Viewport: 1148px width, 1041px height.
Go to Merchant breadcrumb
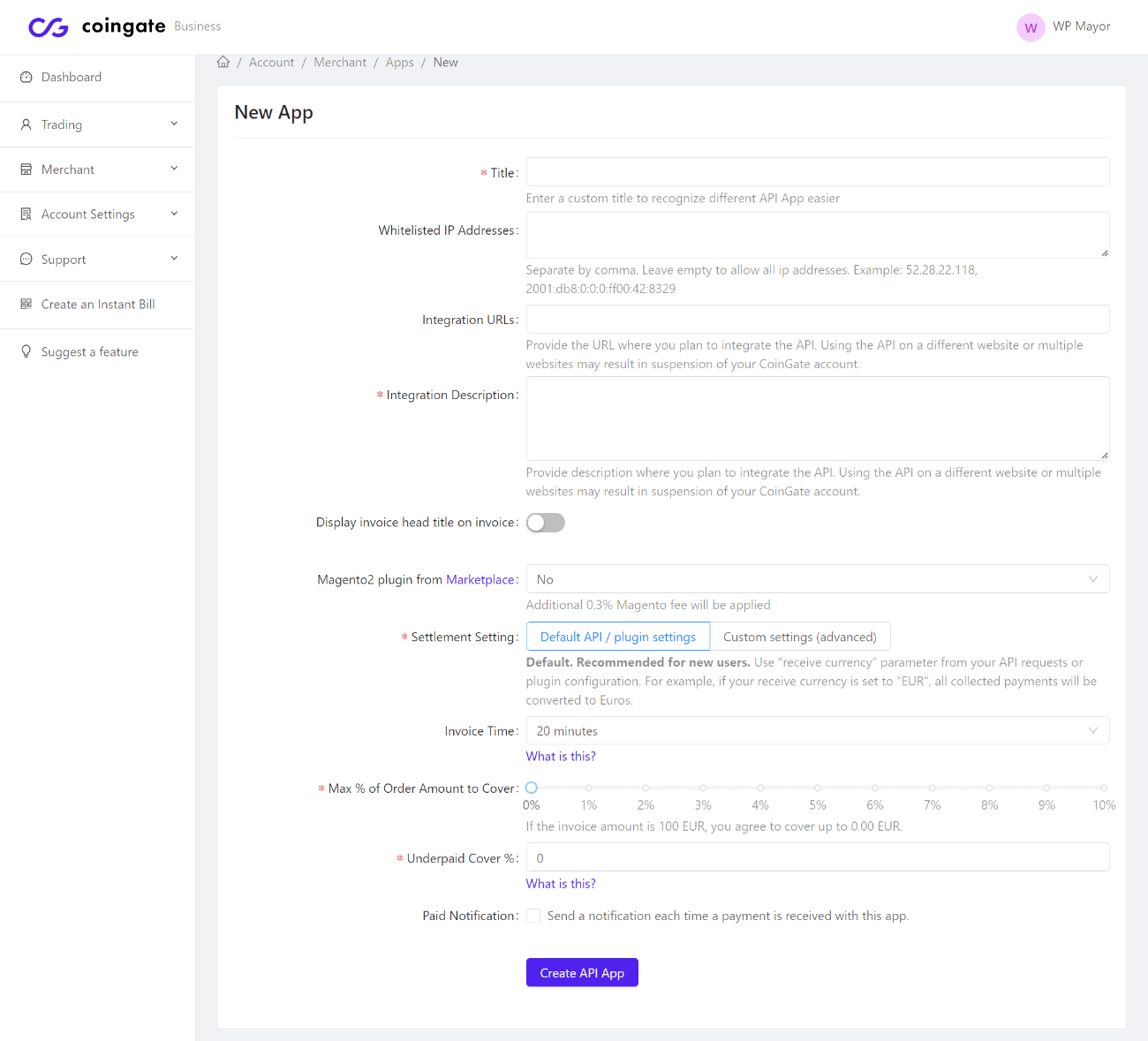click(x=340, y=63)
